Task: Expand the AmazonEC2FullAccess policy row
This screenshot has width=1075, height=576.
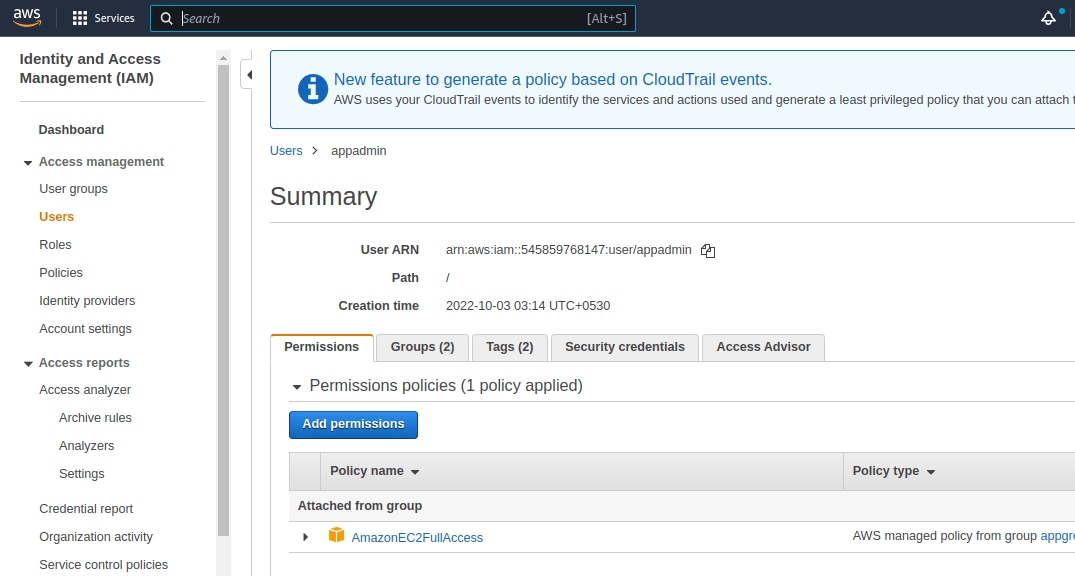Action: click(306, 537)
